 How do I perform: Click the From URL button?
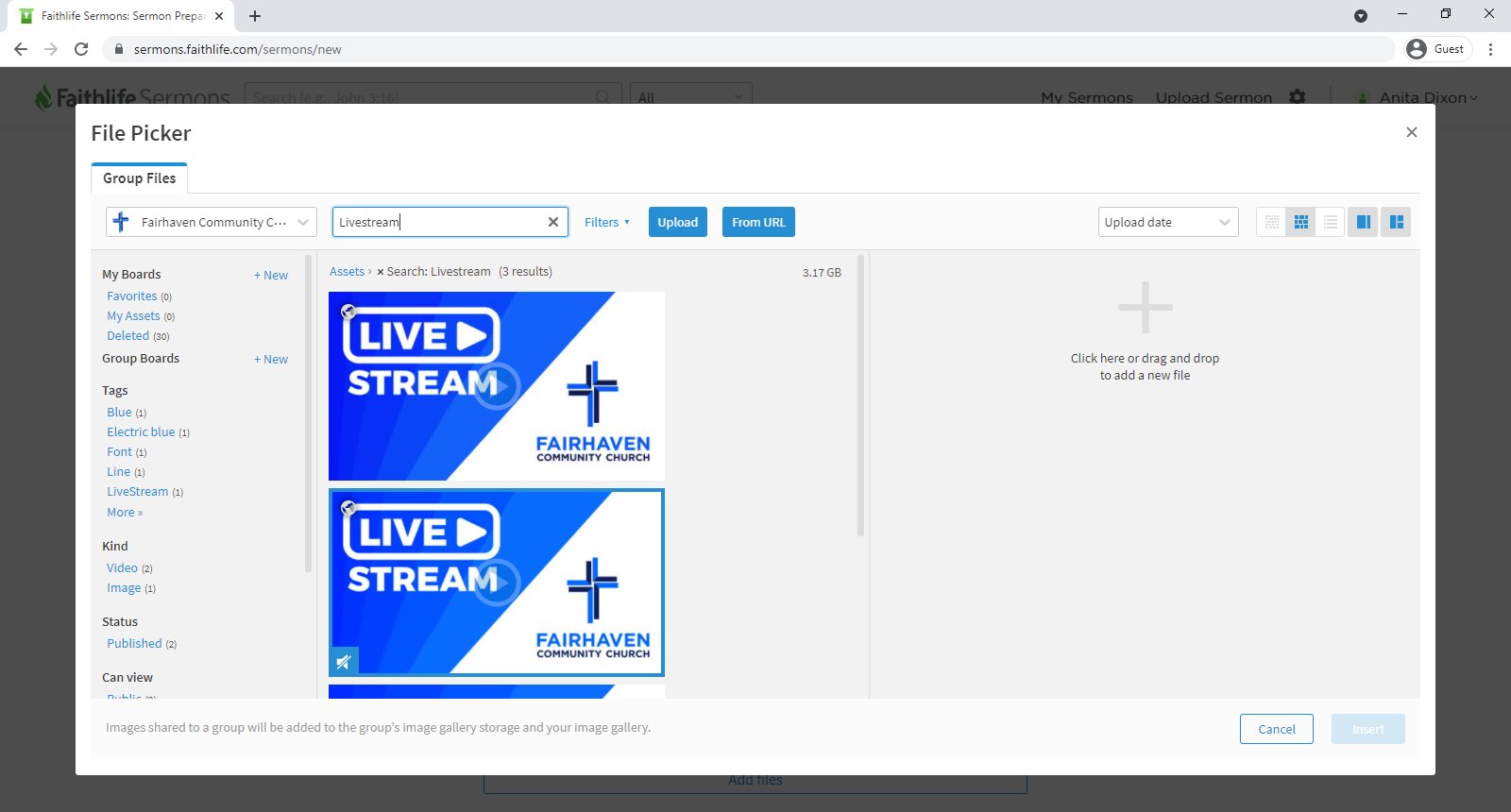758,222
